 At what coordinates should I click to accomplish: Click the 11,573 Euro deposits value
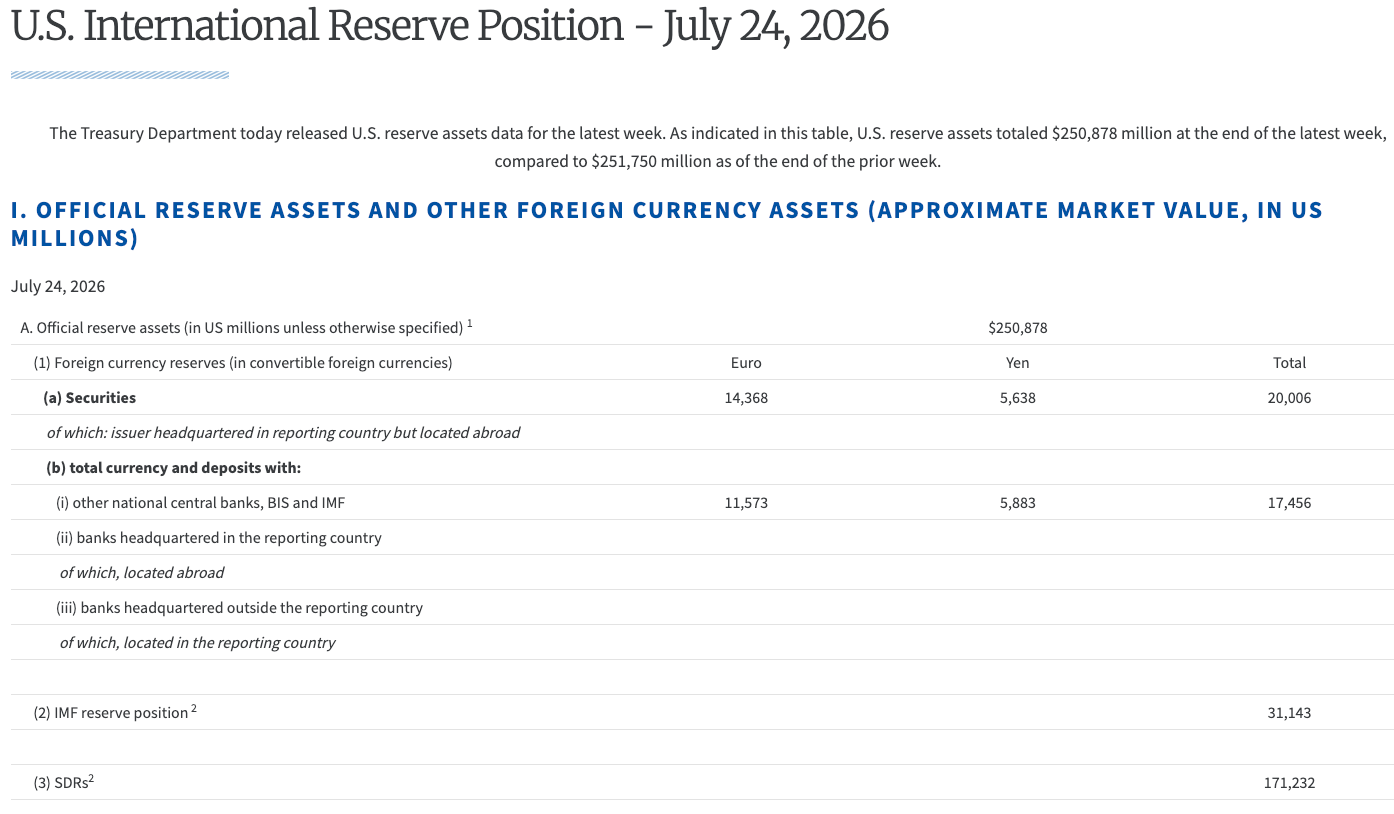click(746, 503)
